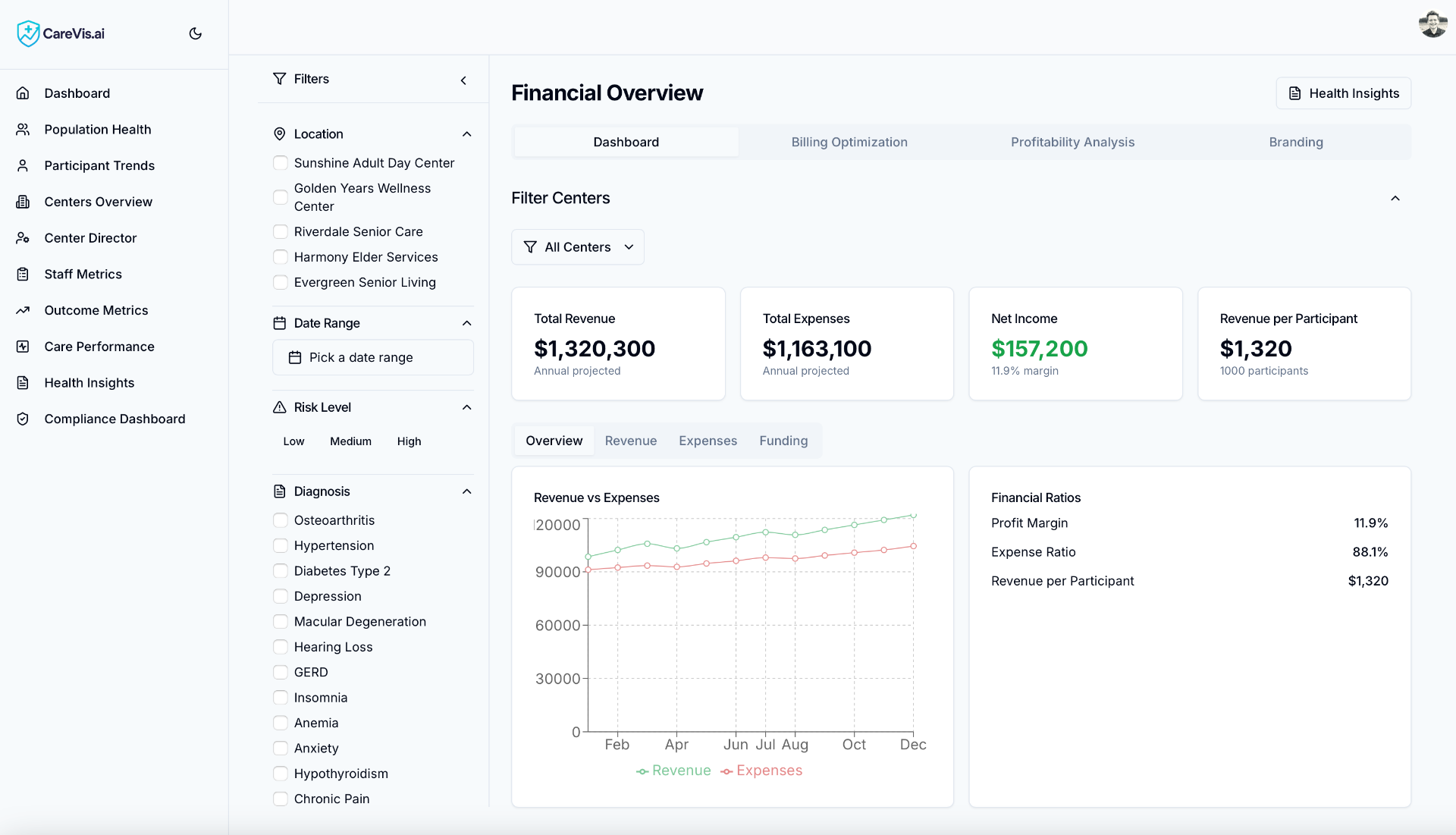The width and height of the screenshot is (1456, 835).
Task: Click the Participant Trends person icon
Action: (23, 165)
